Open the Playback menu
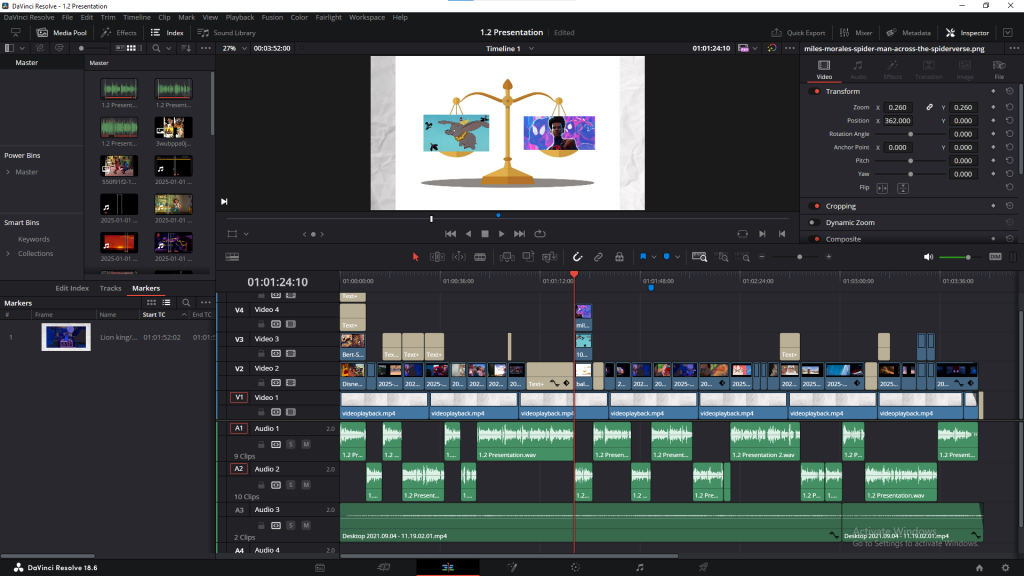Screen dimensions: 1024x576 pyautogui.click(x=240, y=18)
